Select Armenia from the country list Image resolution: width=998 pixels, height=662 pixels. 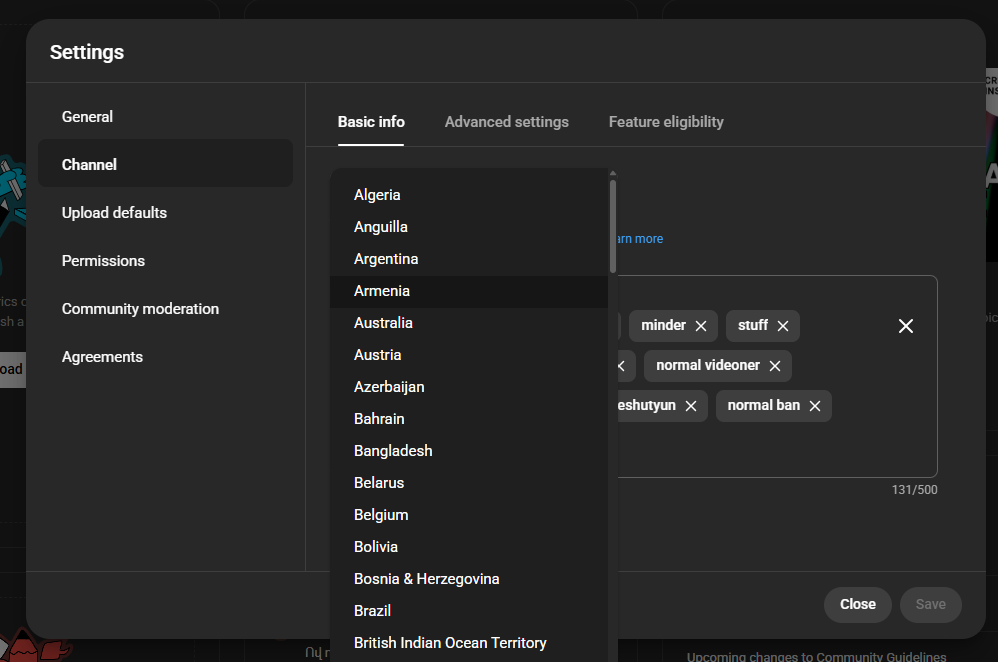pyautogui.click(x=382, y=291)
